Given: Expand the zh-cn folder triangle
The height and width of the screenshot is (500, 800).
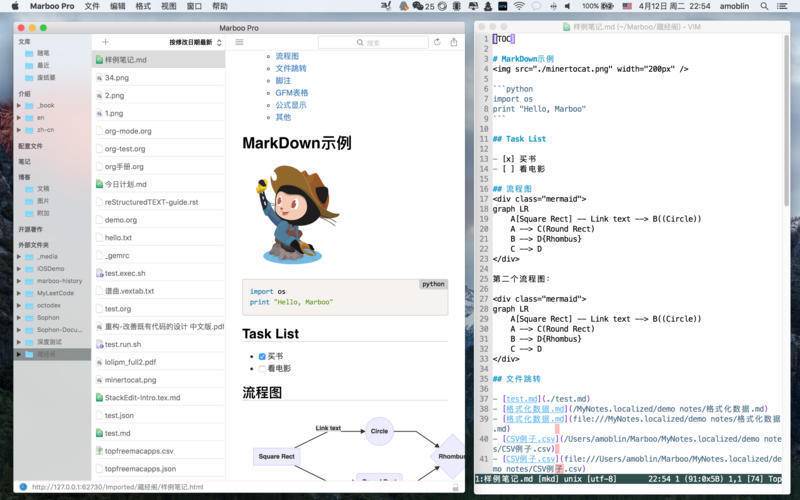Looking at the screenshot, I should [19, 130].
